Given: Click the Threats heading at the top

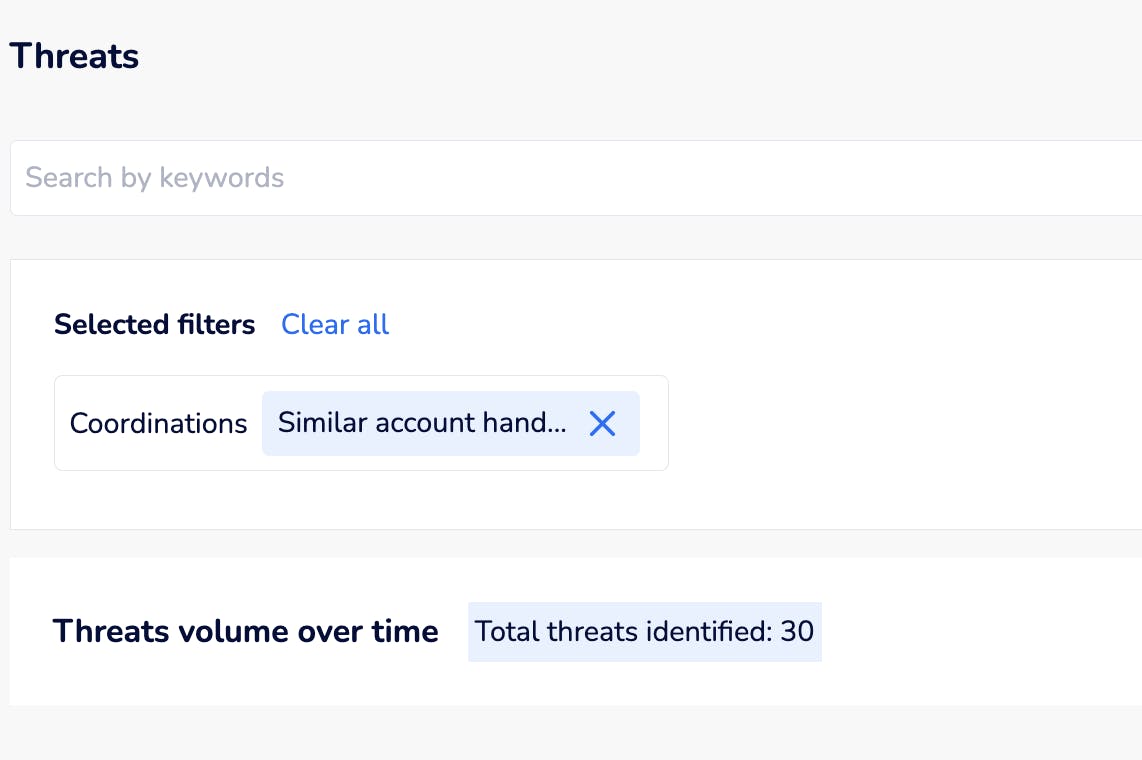Looking at the screenshot, I should pyautogui.click(x=74, y=56).
